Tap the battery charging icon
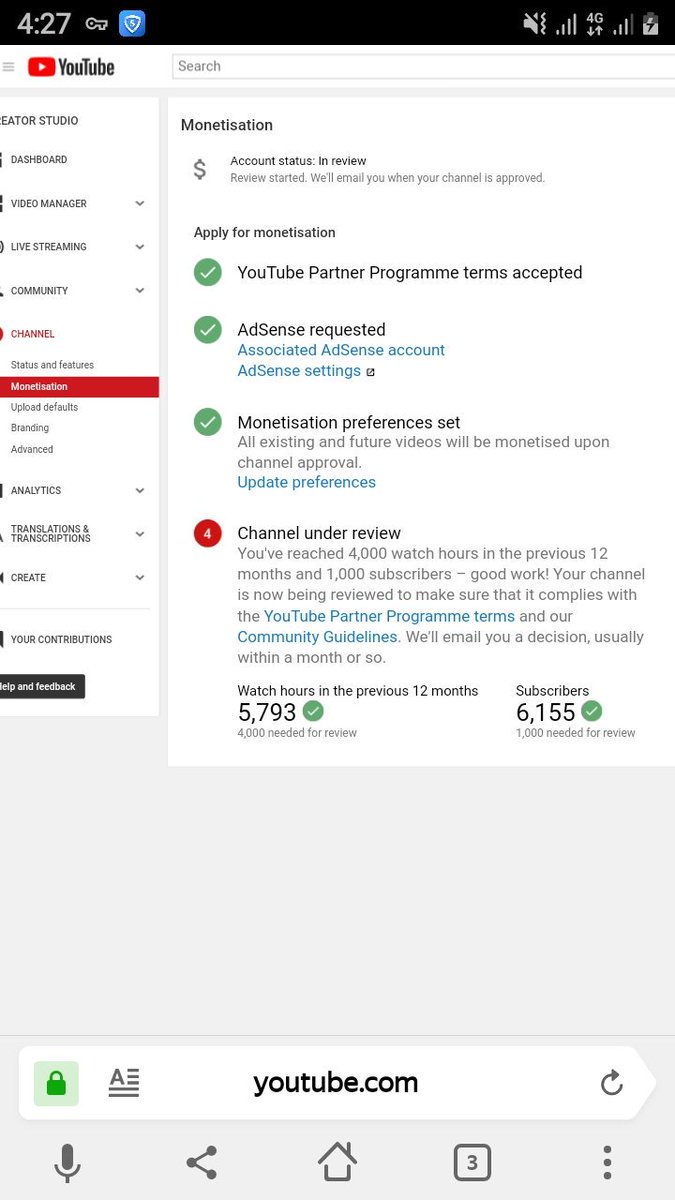This screenshot has height=1200, width=675. click(x=651, y=23)
